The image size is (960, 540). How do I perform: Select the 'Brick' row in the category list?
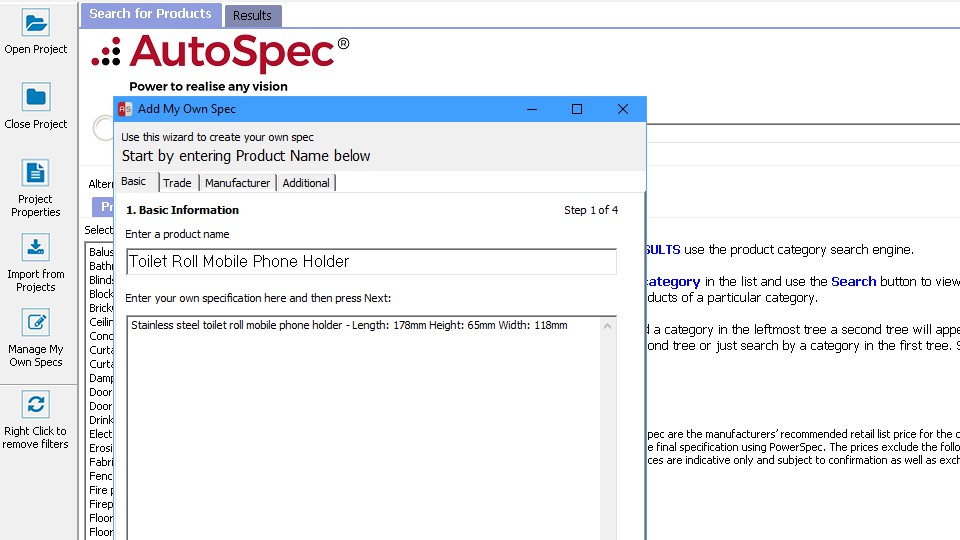point(101,308)
